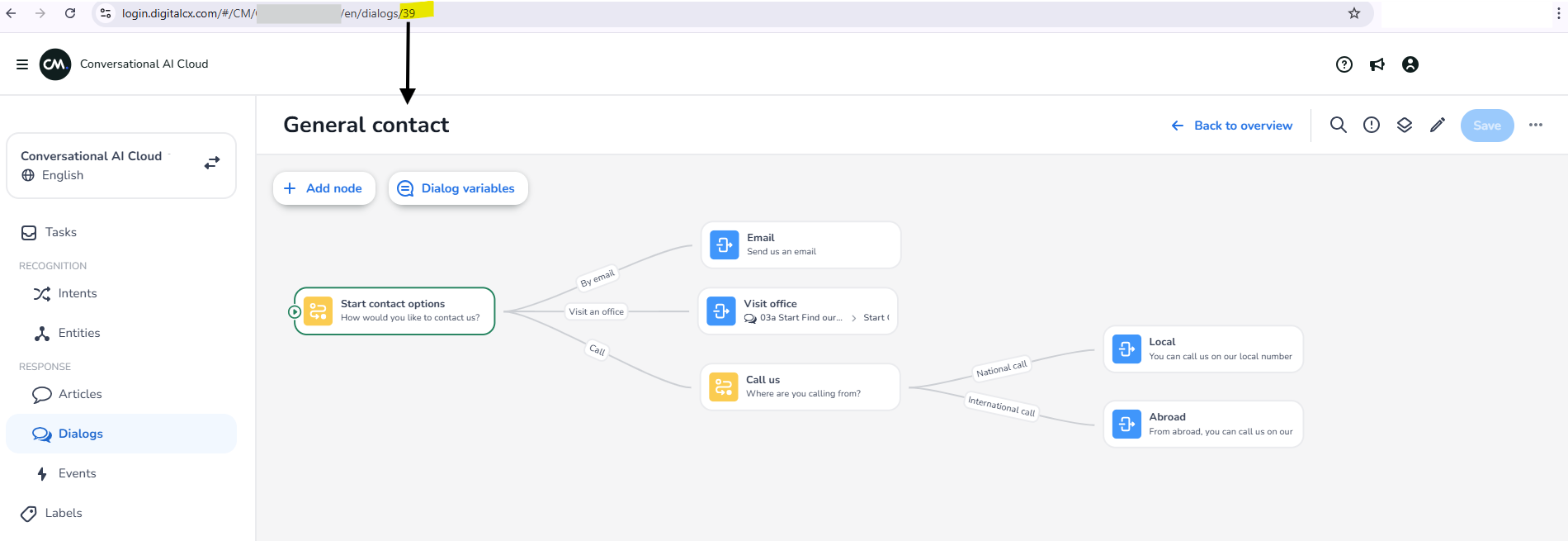Open Dialog variables
Screen dimensions: 1568x541
coord(458,188)
